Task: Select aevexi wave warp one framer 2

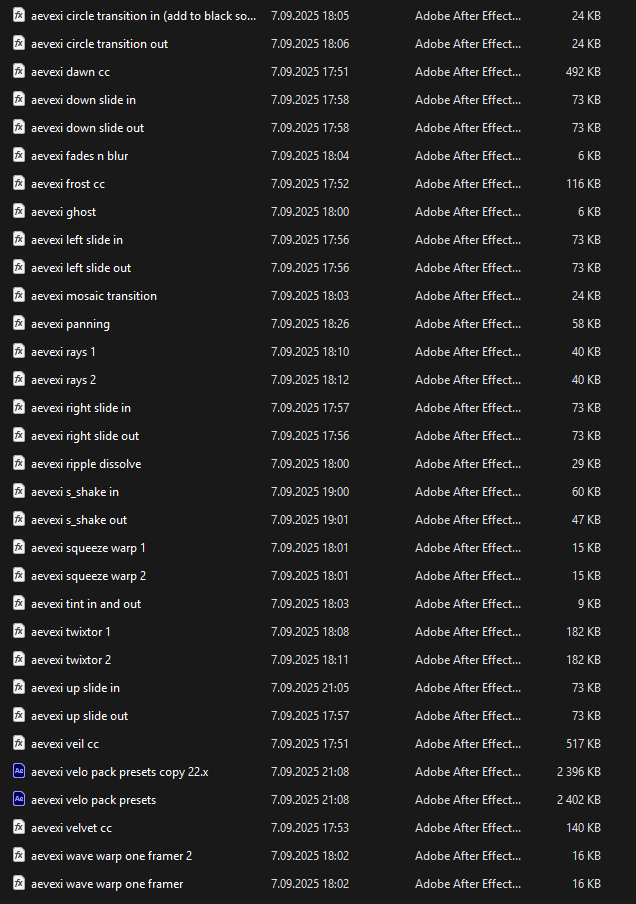Action: coord(111,856)
